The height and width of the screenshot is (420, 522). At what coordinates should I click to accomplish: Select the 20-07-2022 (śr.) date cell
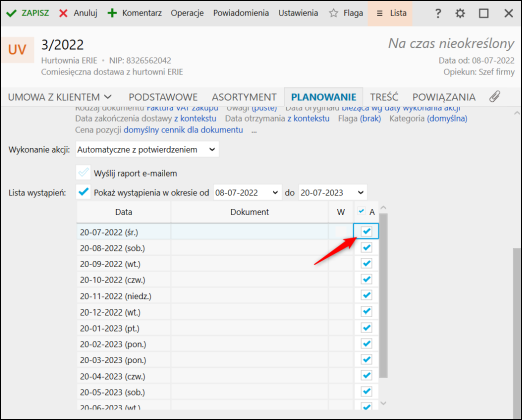[x=124, y=232]
